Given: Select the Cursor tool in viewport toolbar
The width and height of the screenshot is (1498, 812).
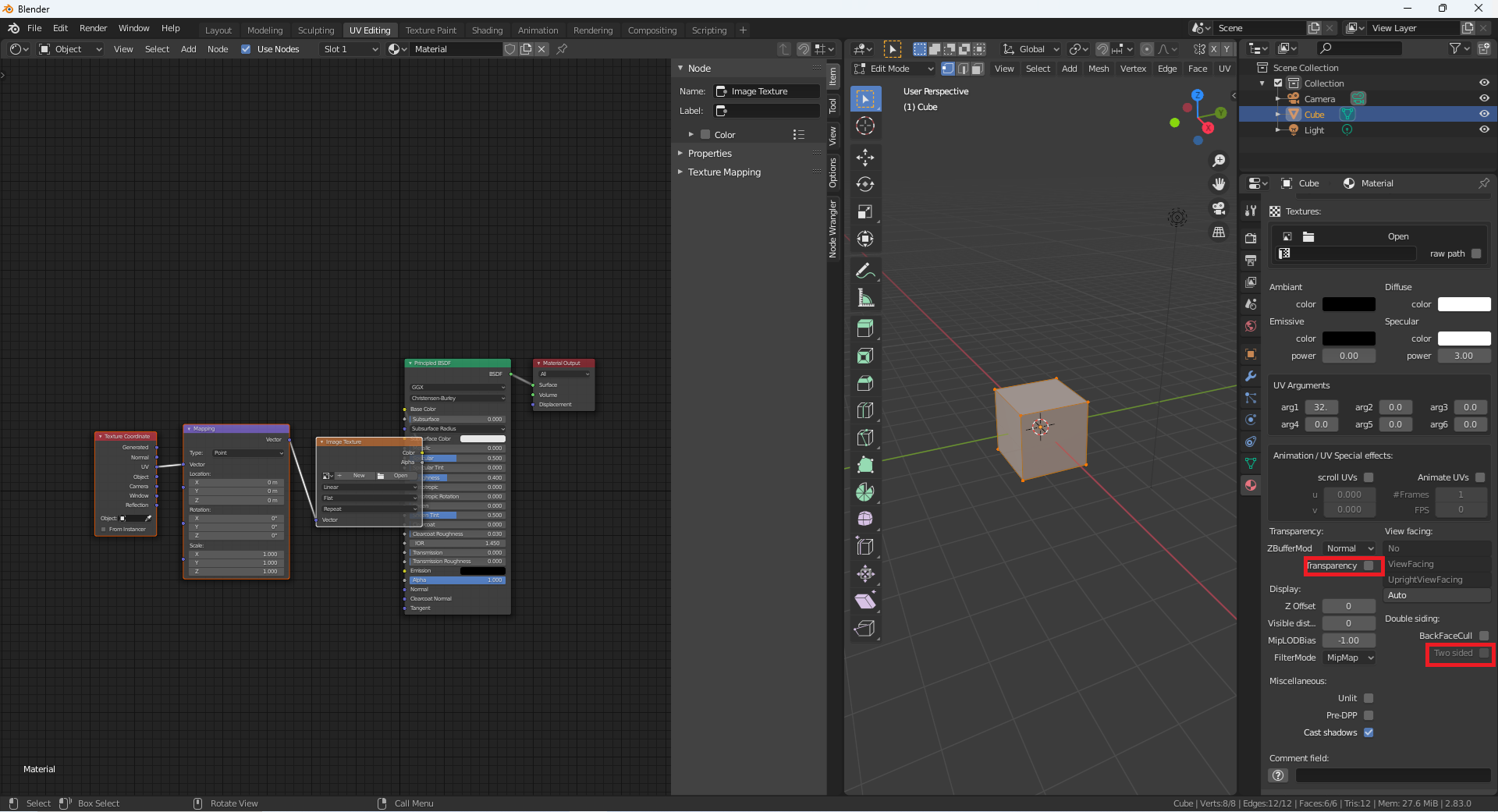Looking at the screenshot, I should (x=865, y=126).
